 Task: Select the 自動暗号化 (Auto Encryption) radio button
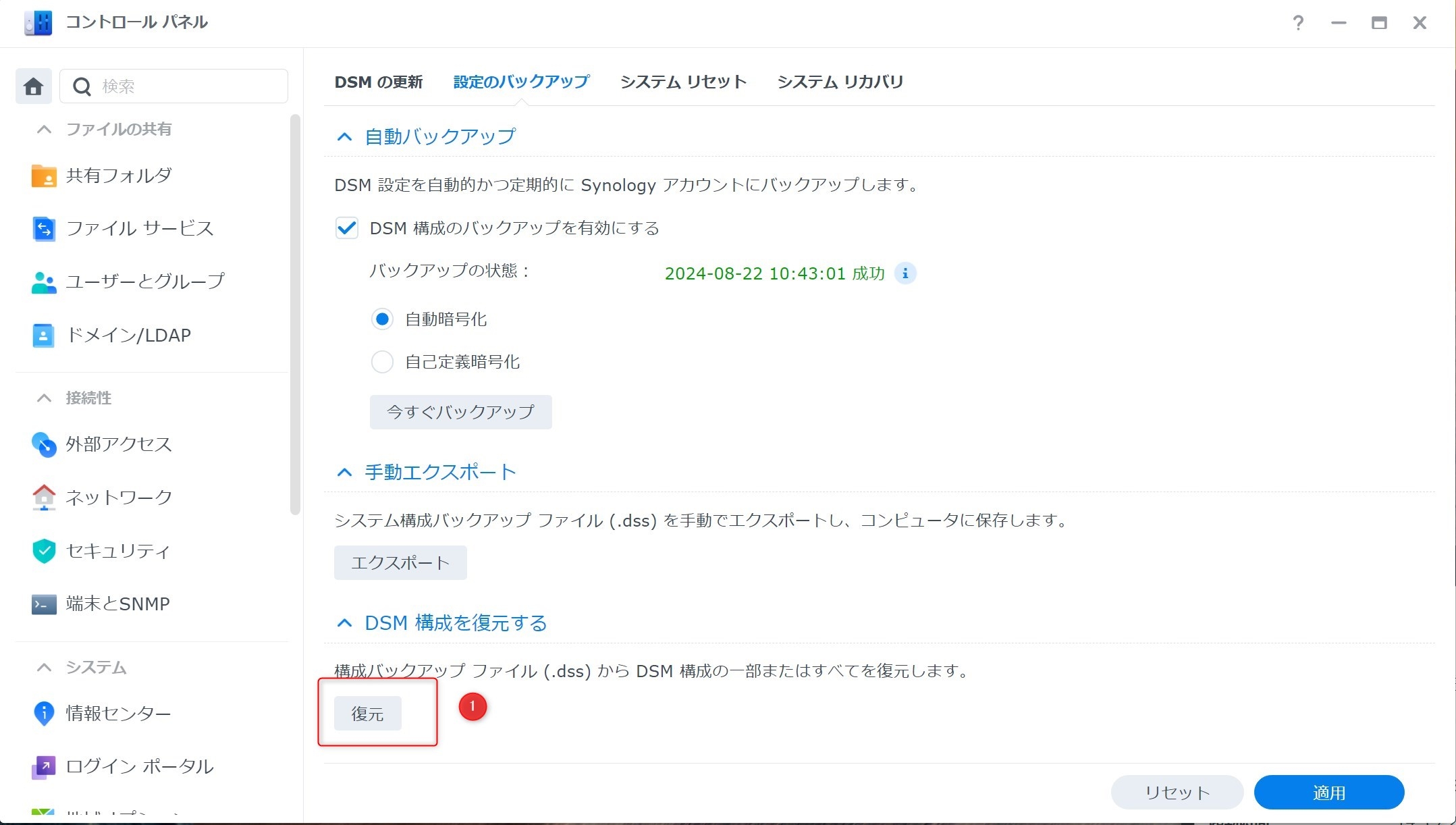382,319
